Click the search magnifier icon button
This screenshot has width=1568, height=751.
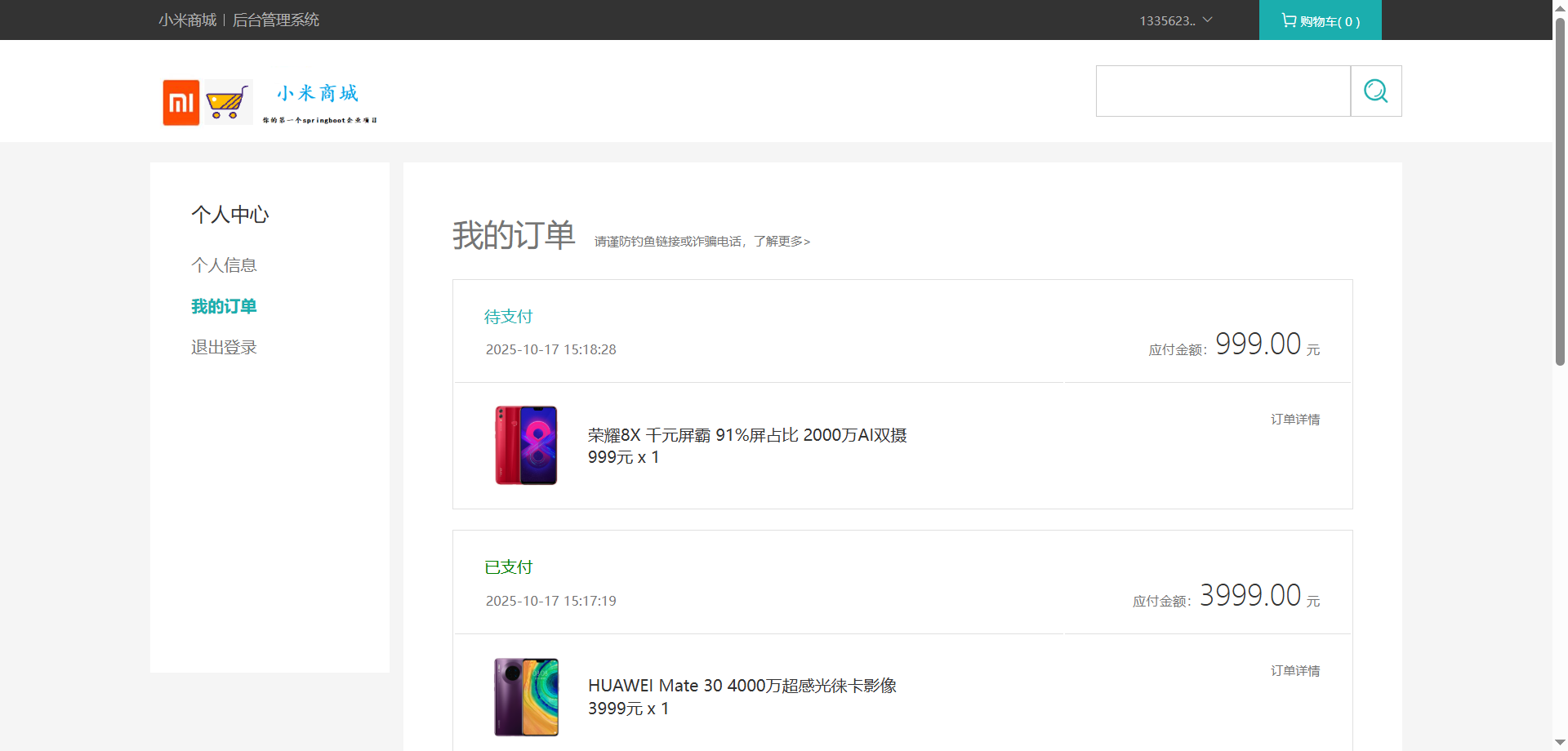(1376, 91)
